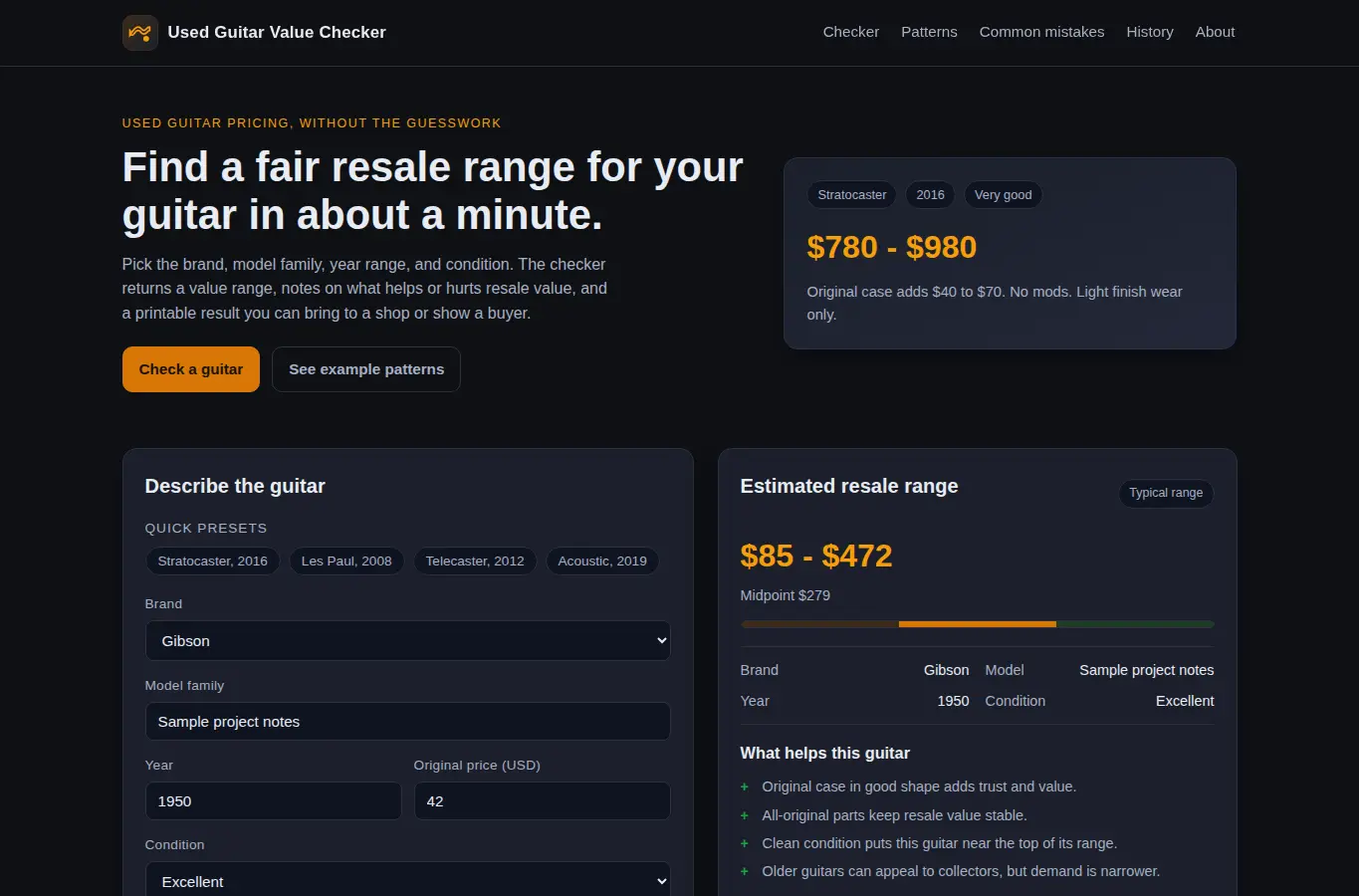Open the Brand dropdown showing Gibson
This screenshot has width=1359, height=896.
pyautogui.click(x=408, y=641)
